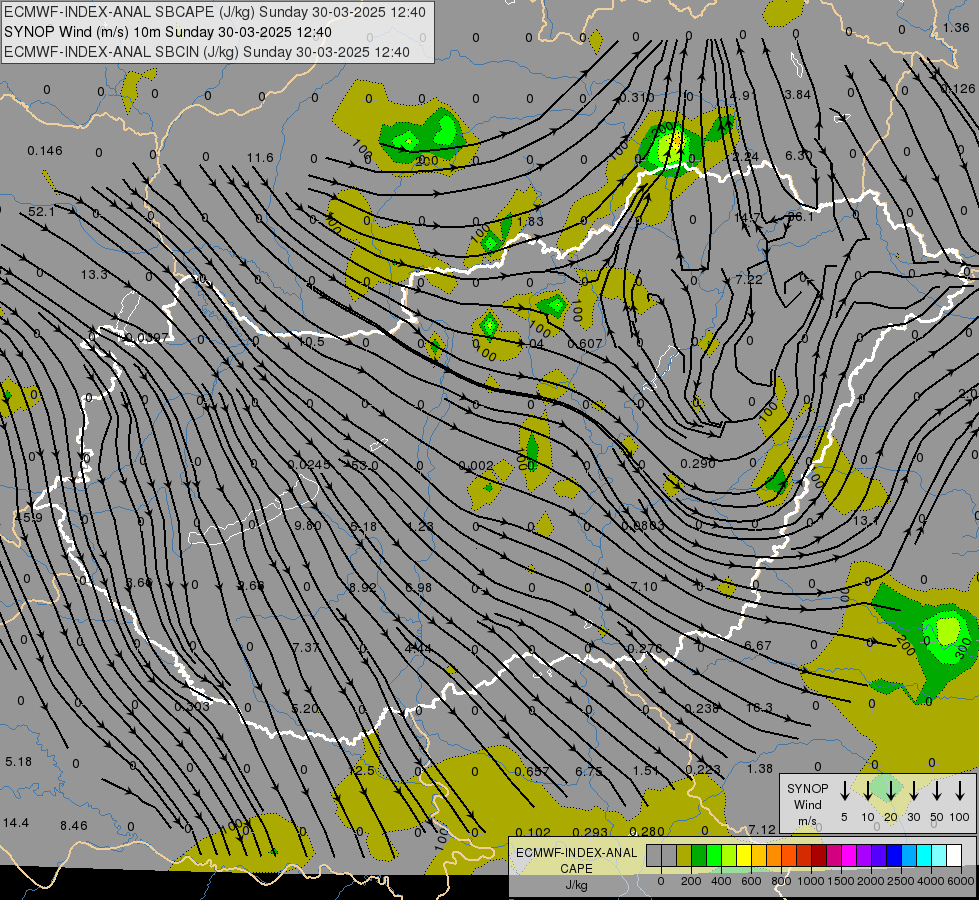The height and width of the screenshot is (900, 979).
Task: Click the map value '3.84'
Action: [x=797, y=94]
